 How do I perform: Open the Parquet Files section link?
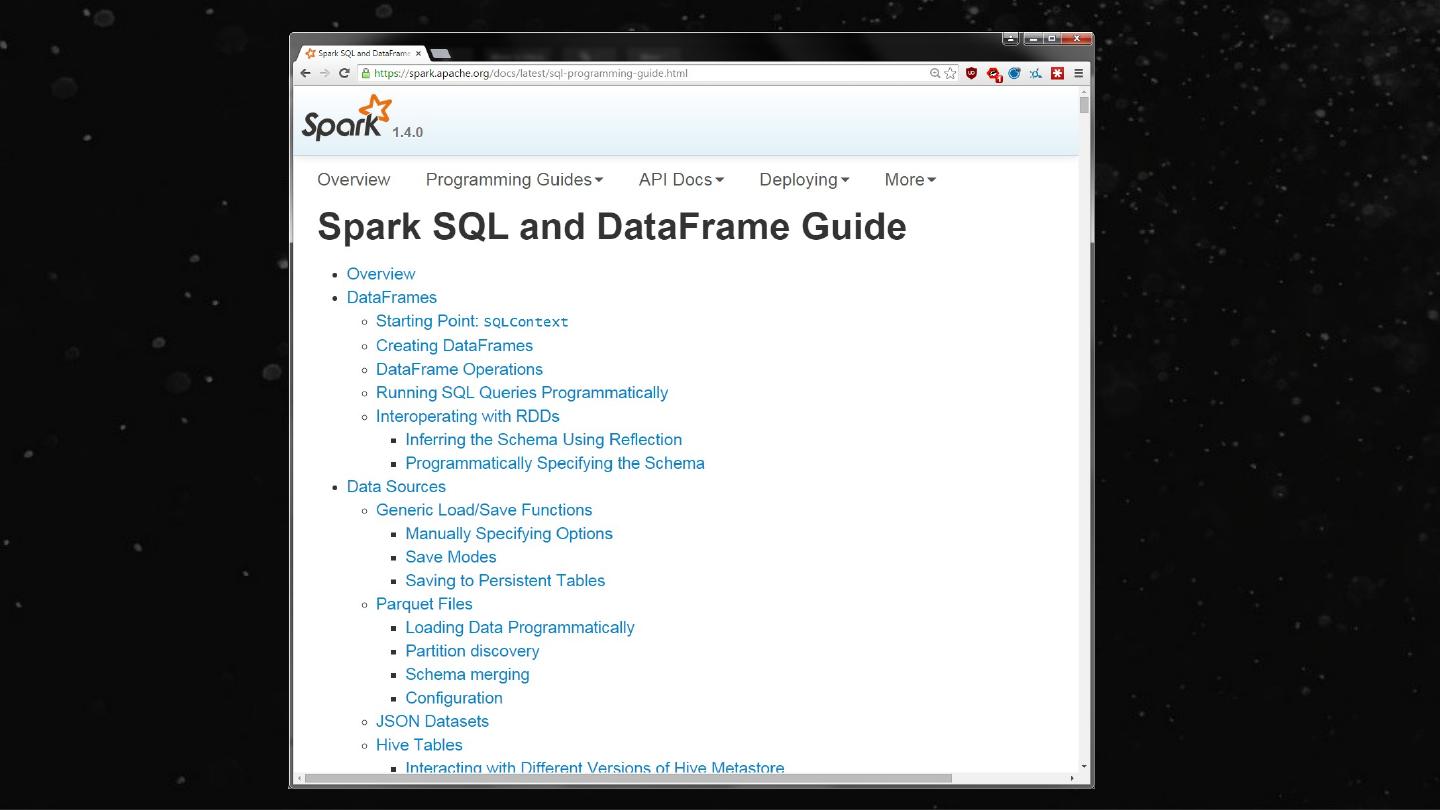click(424, 604)
